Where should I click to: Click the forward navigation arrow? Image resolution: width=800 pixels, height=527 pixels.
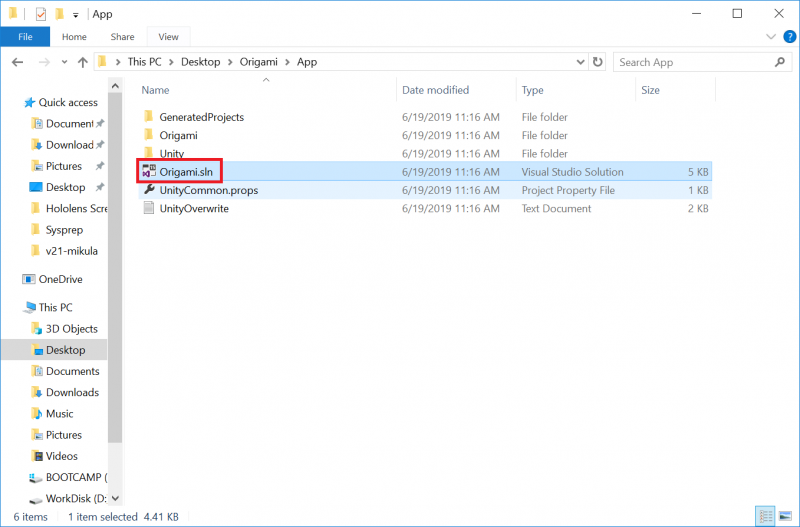[44, 62]
